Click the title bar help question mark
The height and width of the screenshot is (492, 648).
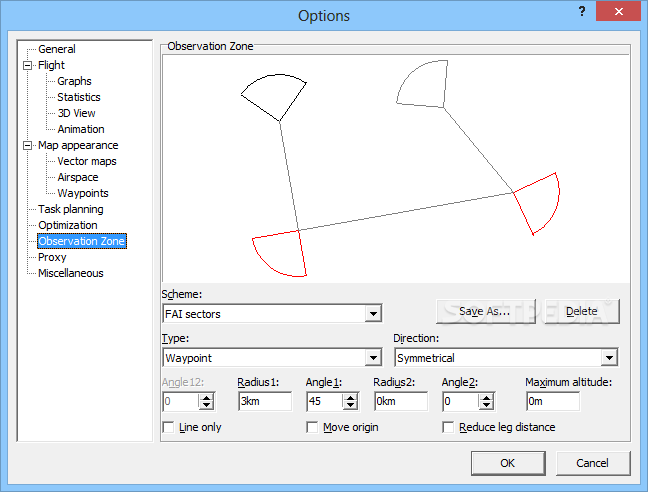[x=582, y=11]
